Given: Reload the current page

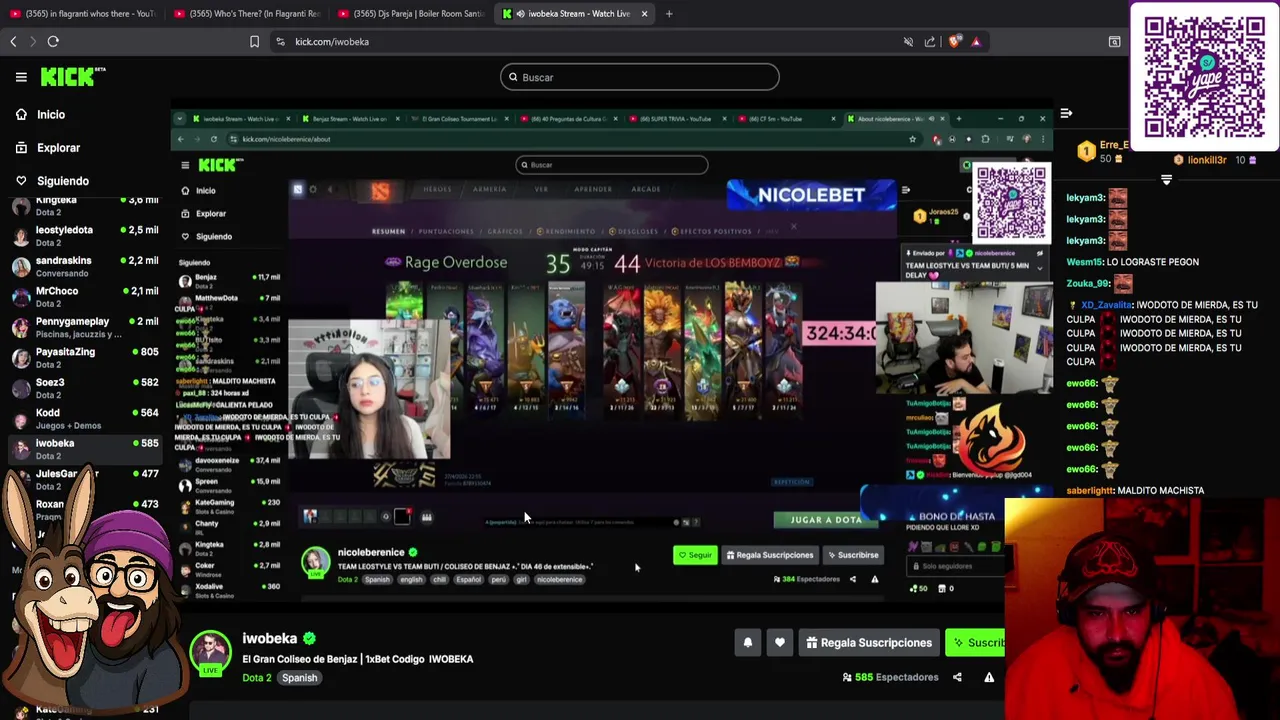Looking at the screenshot, I should pos(53,42).
